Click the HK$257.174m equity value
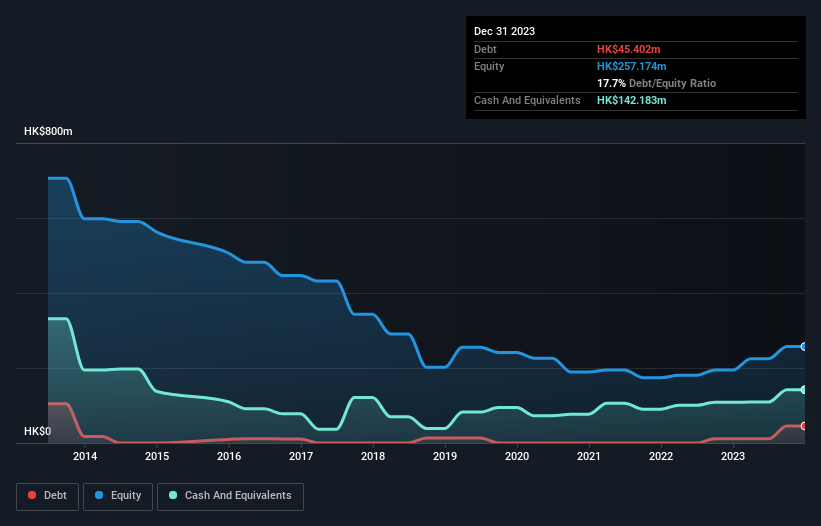Viewport: 821px width, 526px height. point(631,66)
